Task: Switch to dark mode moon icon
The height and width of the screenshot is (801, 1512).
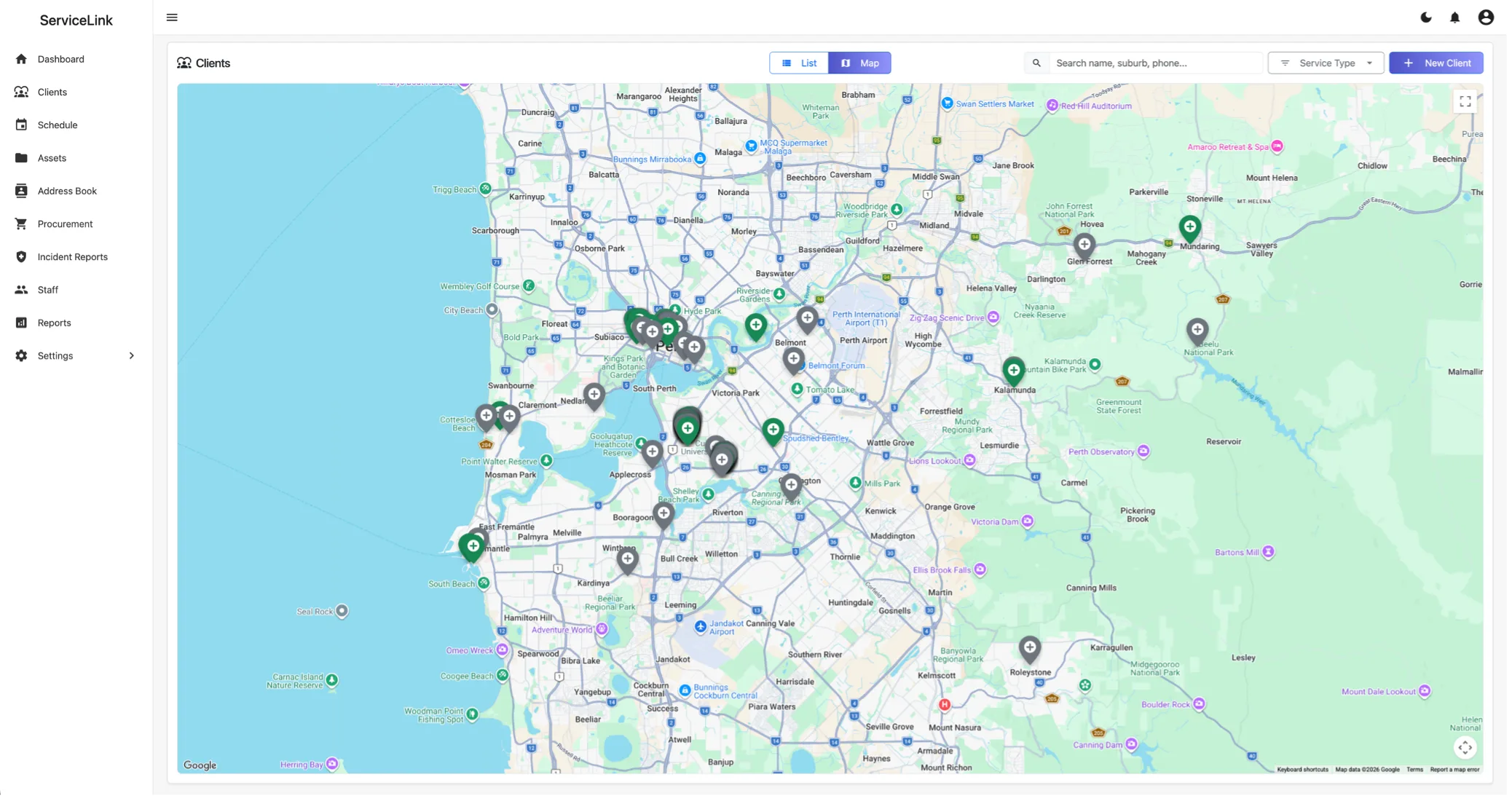Action: (x=1426, y=17)
